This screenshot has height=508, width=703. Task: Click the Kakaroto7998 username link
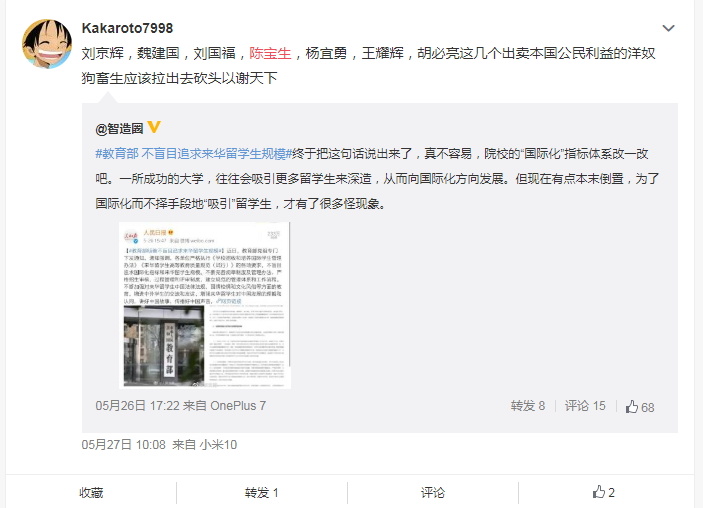coord(127,28)
